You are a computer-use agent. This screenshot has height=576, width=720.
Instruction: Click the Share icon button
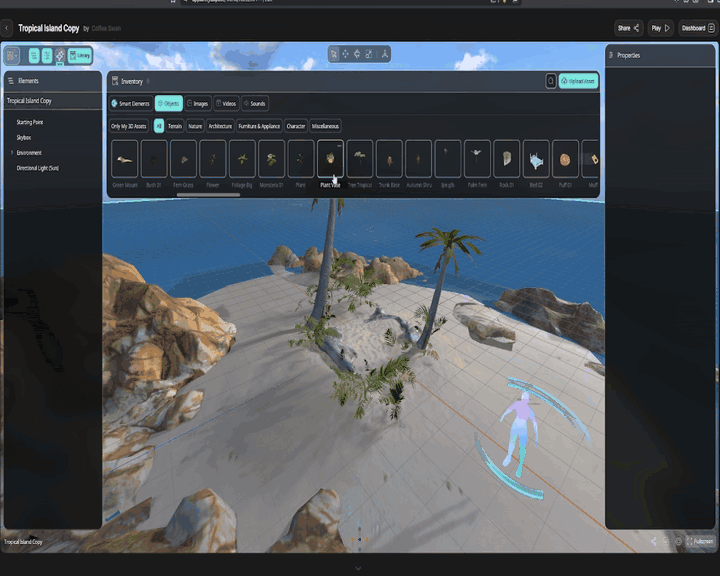tap(636, 28)
